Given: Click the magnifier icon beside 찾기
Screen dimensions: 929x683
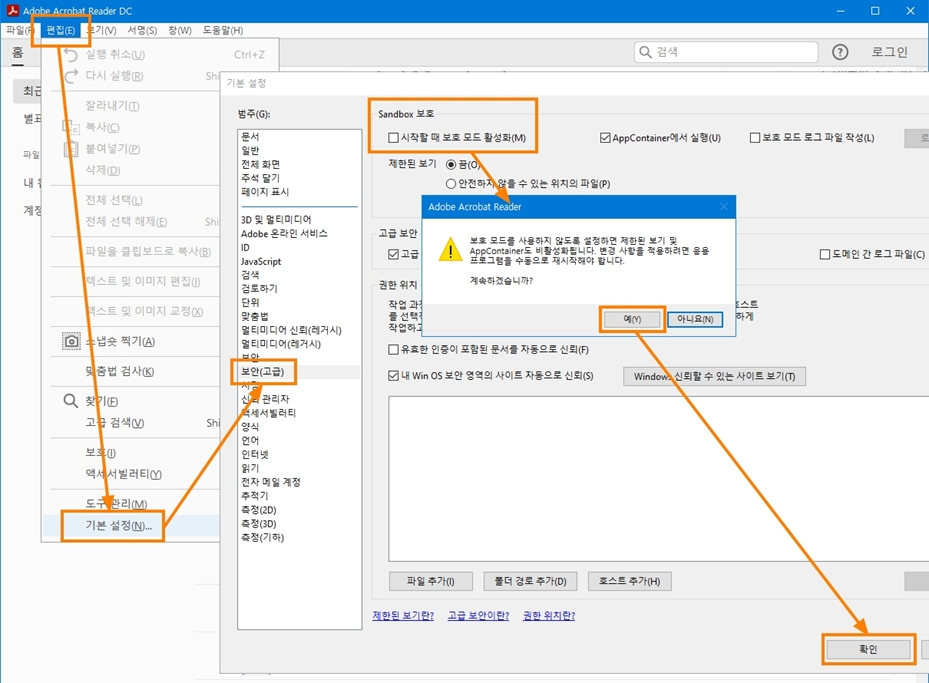Looking at the screenshot, I should 71,401.
